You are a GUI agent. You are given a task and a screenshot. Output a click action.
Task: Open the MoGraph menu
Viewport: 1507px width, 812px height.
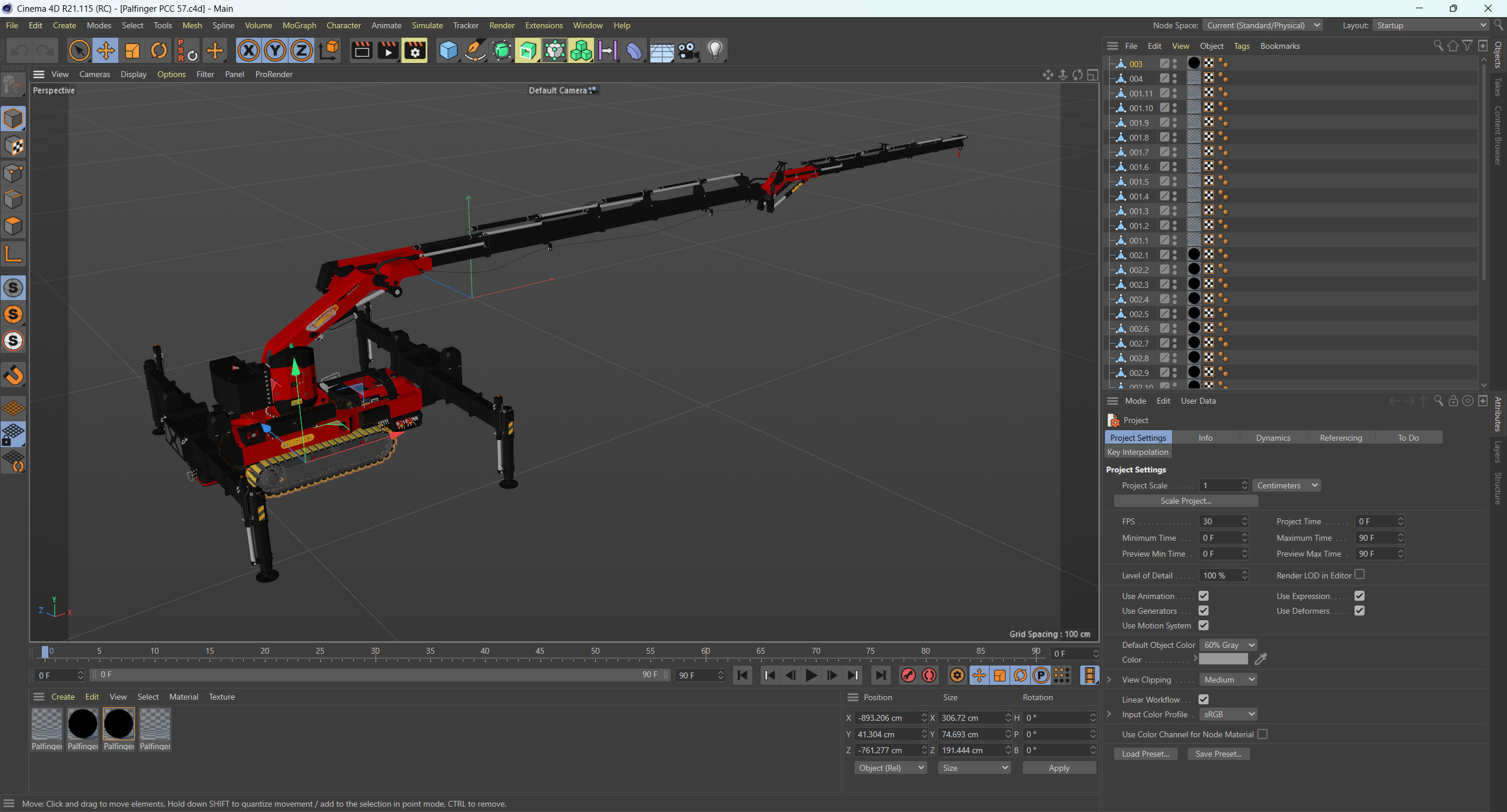click(299, 25)
